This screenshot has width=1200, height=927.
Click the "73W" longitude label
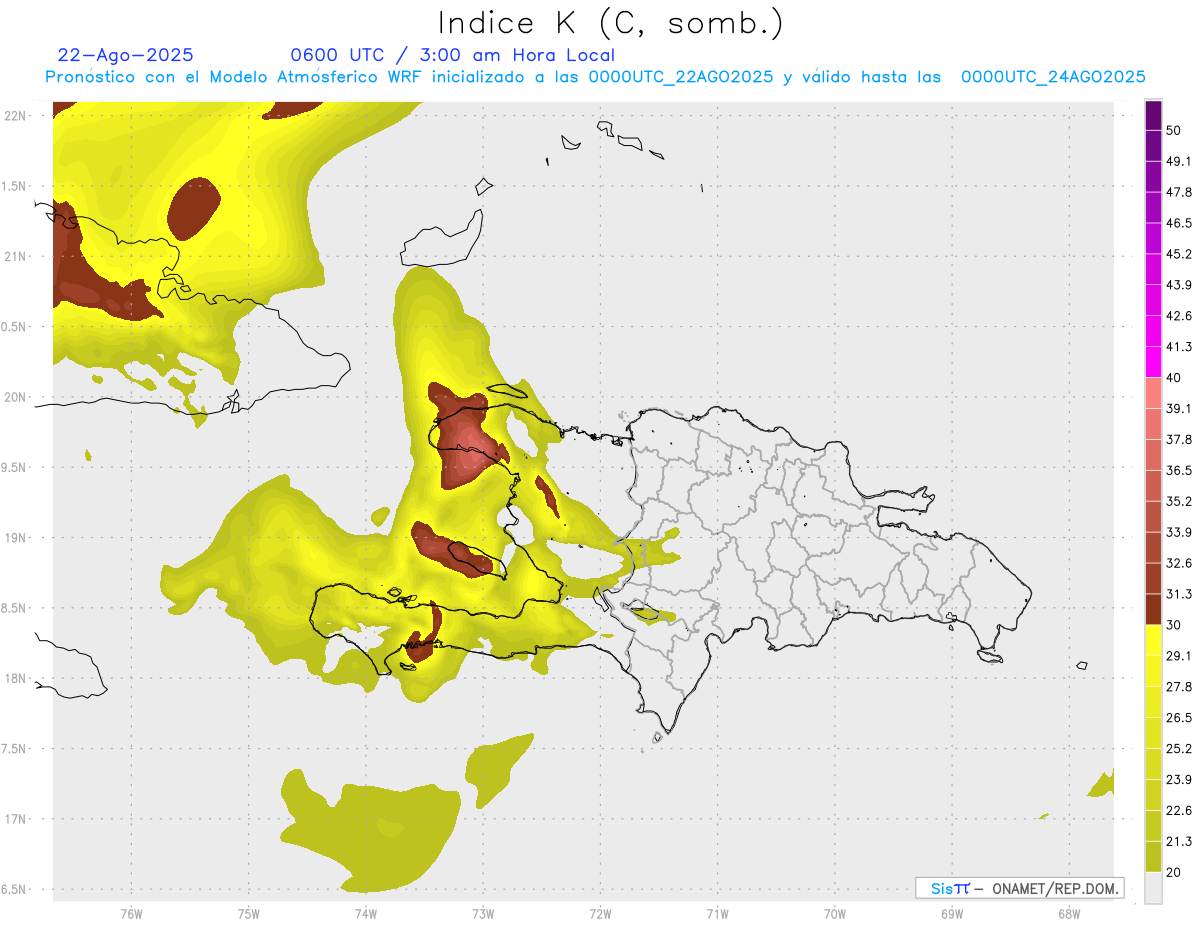(483, 913)
